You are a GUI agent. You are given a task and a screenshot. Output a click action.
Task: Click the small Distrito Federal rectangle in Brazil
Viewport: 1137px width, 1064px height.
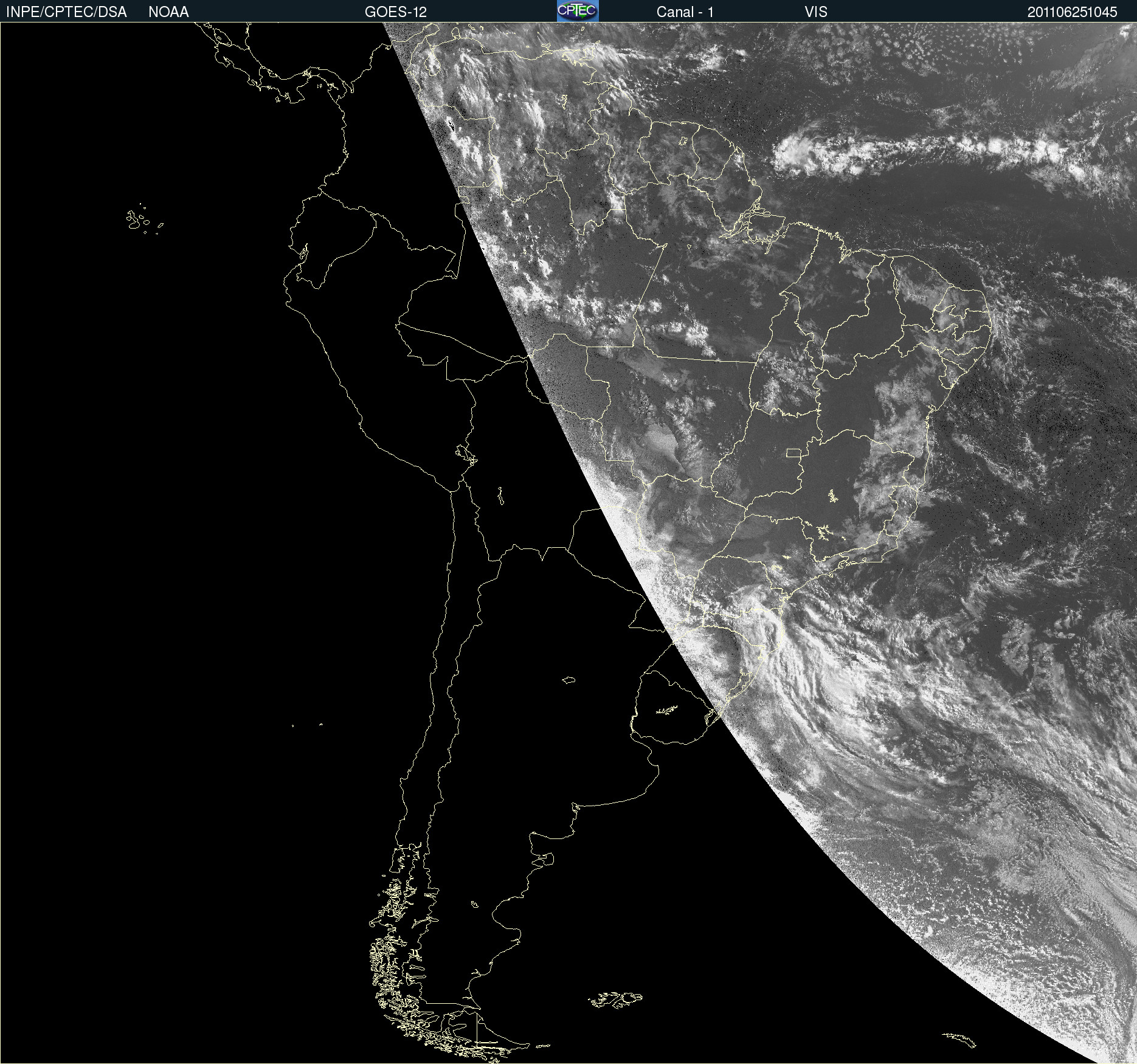tap(793, 452)
